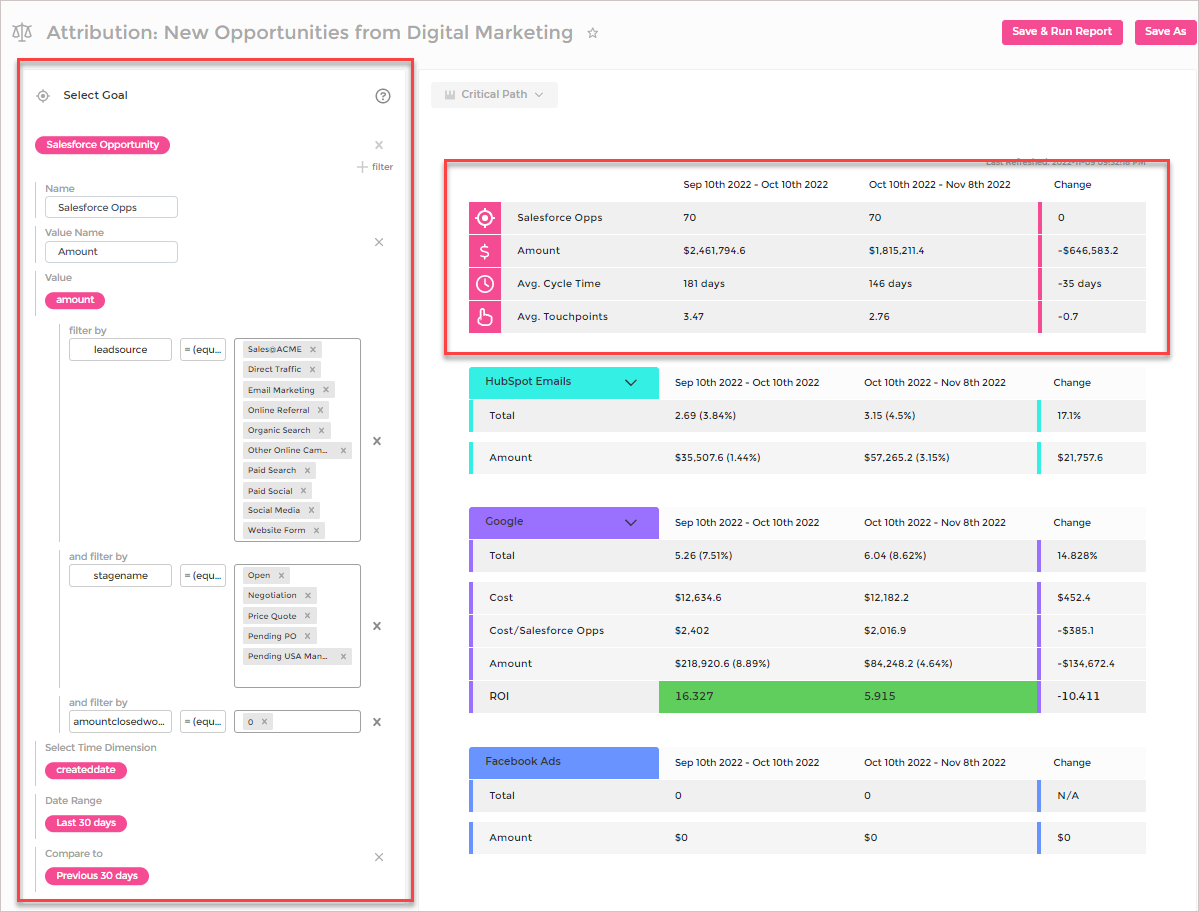This screenshot has height=912, width=1199.
Task: Change the Last 30 days date range
Action: coord(86,823)
